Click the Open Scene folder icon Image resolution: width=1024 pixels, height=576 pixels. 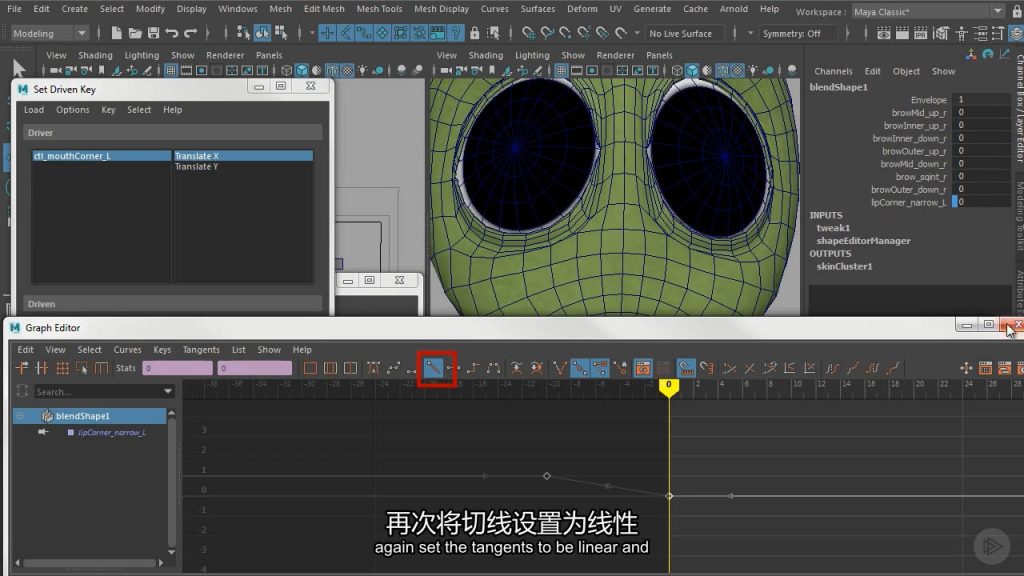[x=135, y=33]
